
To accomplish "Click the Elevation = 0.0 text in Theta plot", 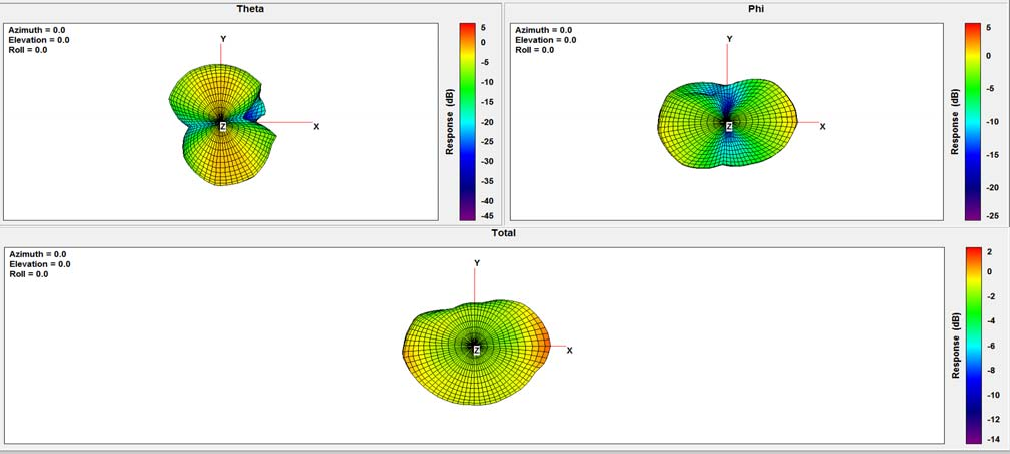I will (39, 40).
